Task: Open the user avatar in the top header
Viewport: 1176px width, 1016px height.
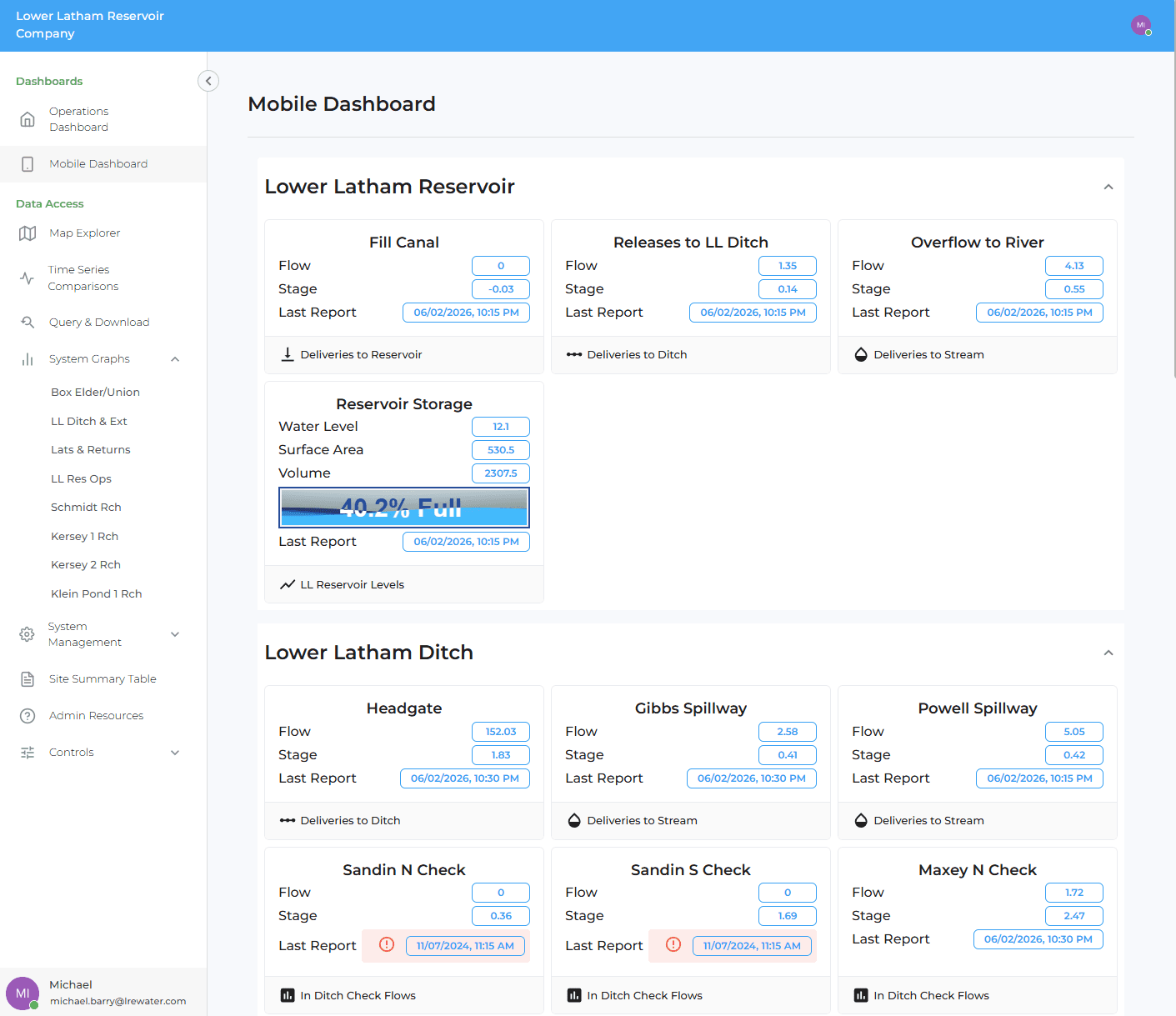Action: (x=1141, y=25)
